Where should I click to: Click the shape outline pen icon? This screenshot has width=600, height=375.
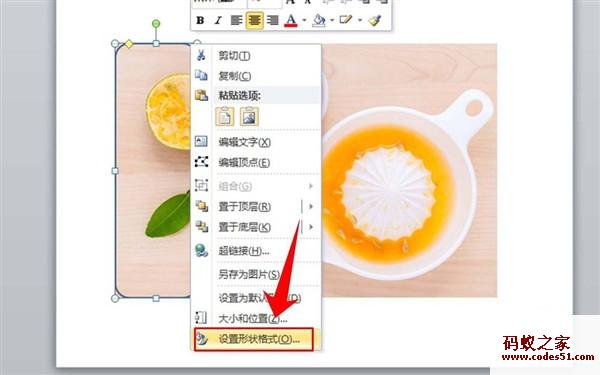pyautogui.click(x=346, y=20)
